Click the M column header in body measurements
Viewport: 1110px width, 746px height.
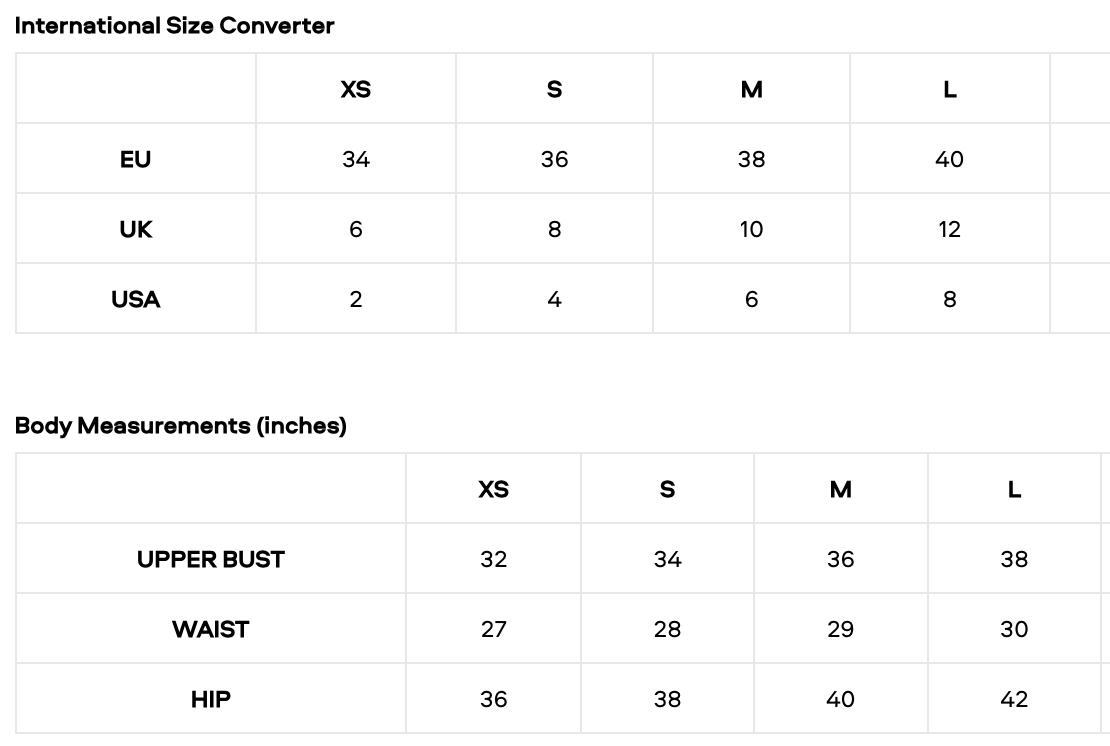(x=841, y=489)
